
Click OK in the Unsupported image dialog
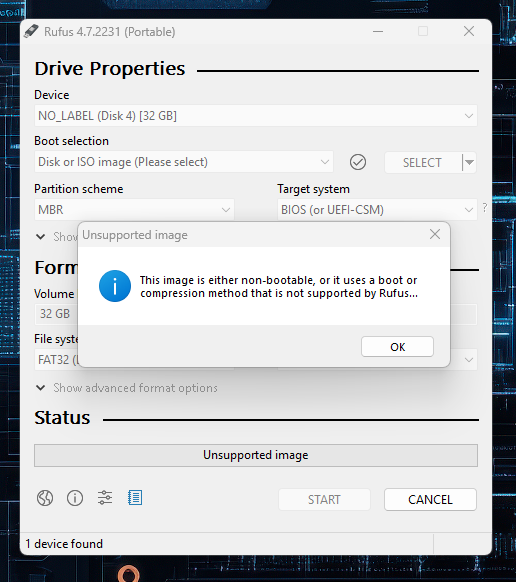pos(397,347)
